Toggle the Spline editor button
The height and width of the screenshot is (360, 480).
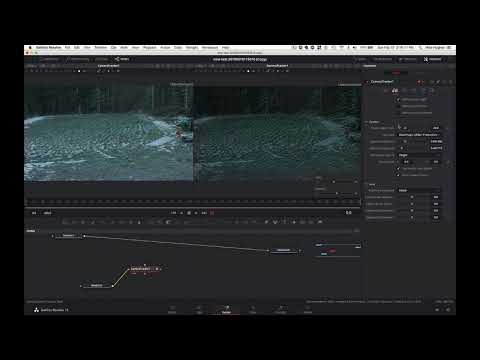[x=360, y=59]
